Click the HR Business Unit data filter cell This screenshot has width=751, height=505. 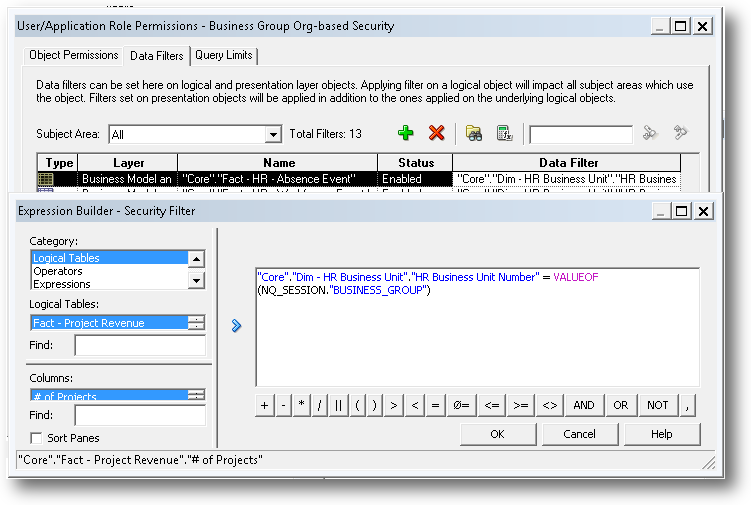tap(567, 179)
